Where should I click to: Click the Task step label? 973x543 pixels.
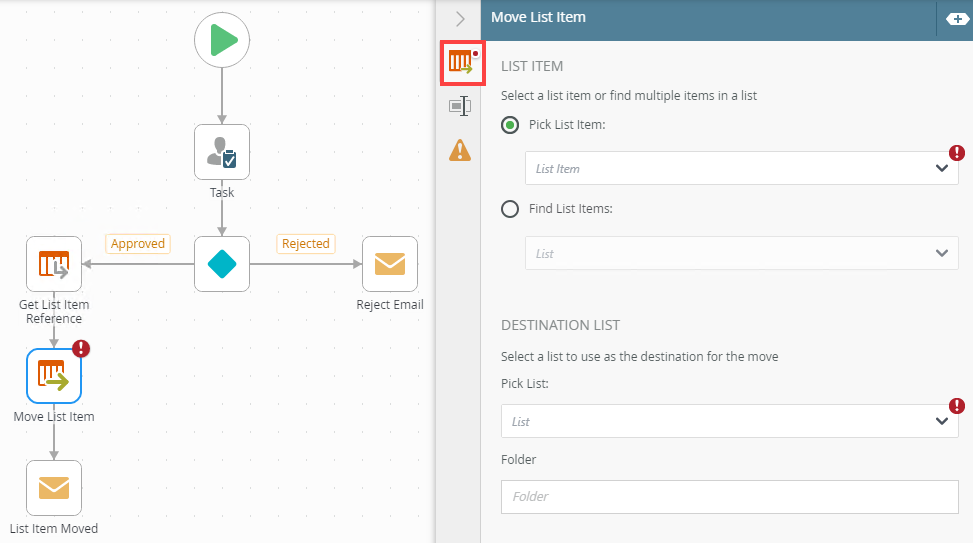coord(222,192)
